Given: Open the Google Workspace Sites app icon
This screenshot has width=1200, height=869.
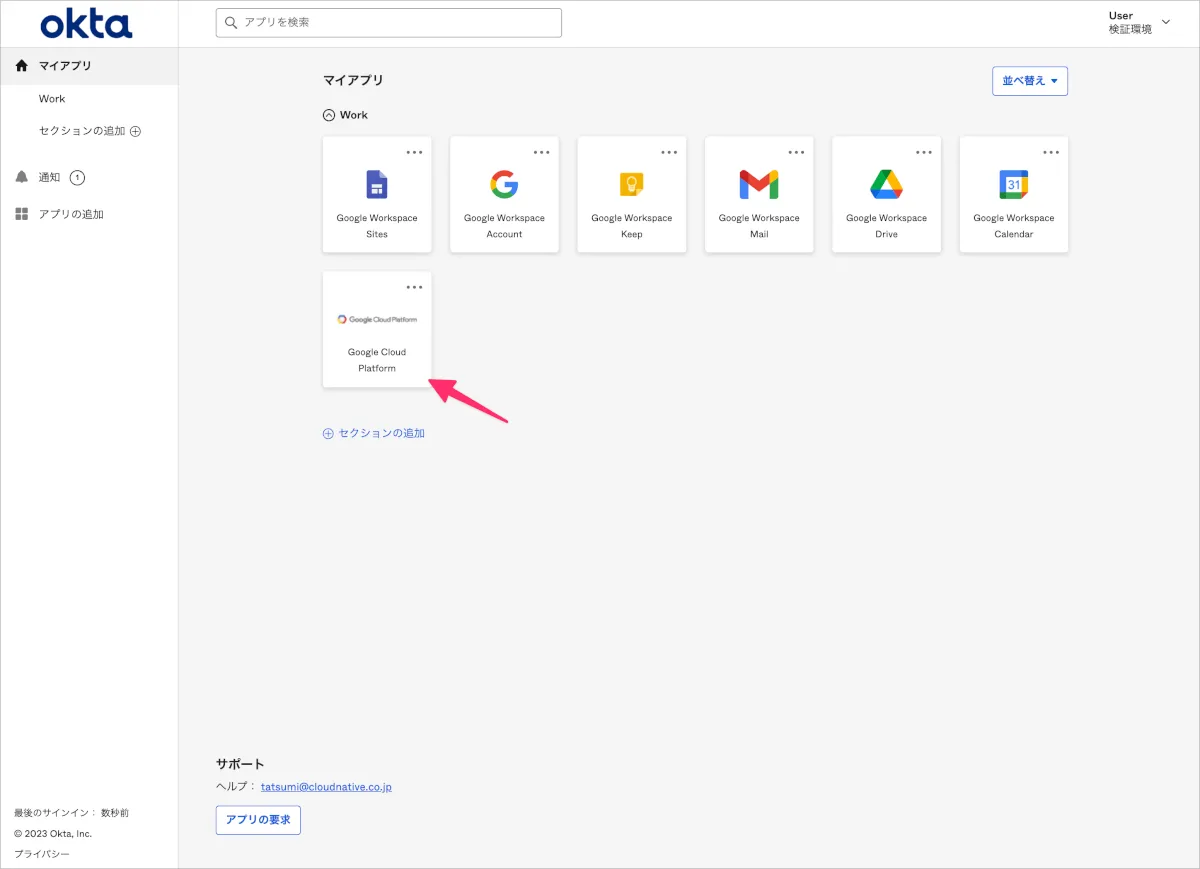Looking at the screenshot, I should [377, 185].
